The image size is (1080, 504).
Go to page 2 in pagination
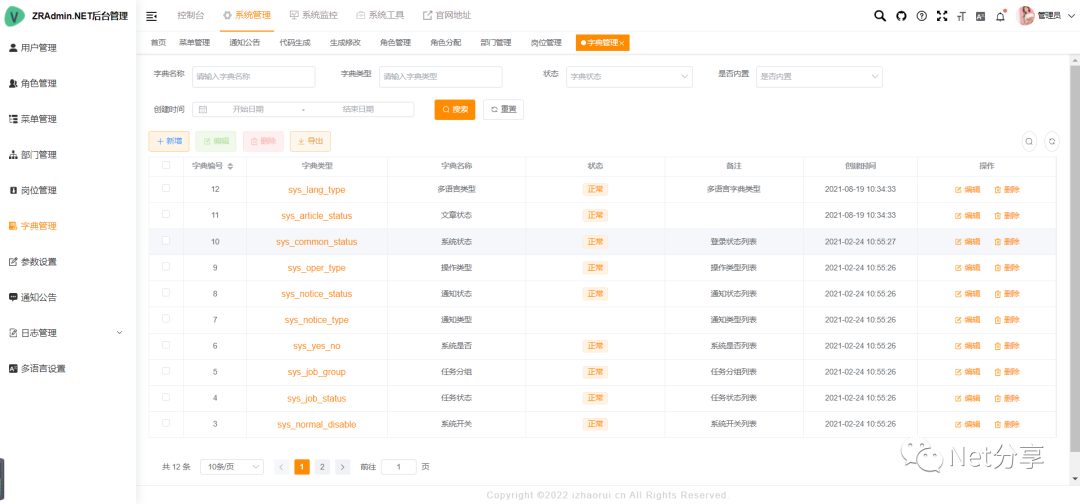(x=322, y=467)
